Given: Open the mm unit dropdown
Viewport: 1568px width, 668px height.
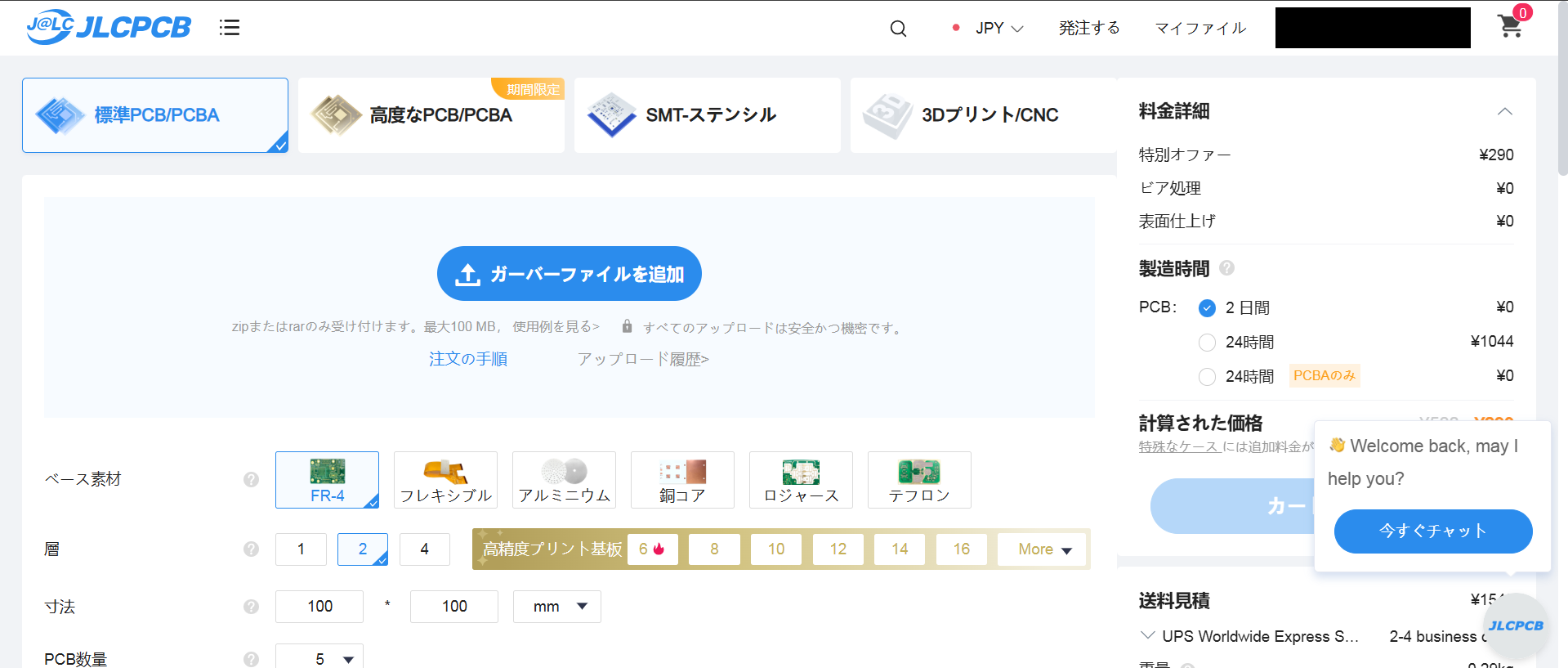Looking at the screenshot, I should click(x=557, y=607).
